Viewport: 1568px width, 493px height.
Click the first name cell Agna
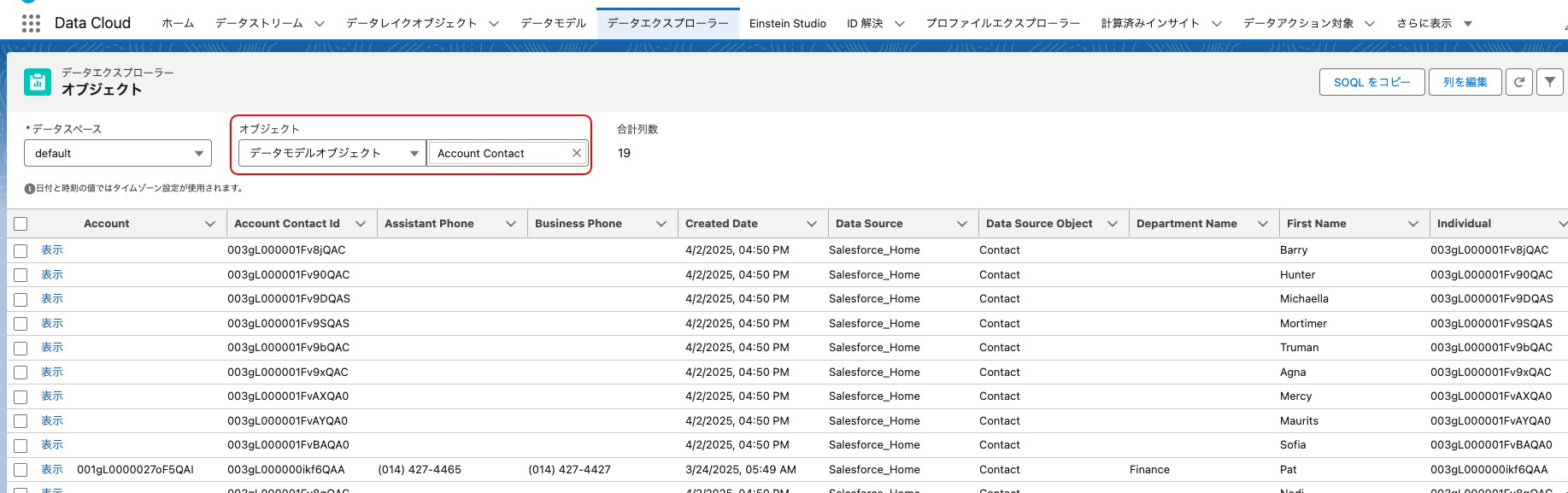coord(1293,373)
